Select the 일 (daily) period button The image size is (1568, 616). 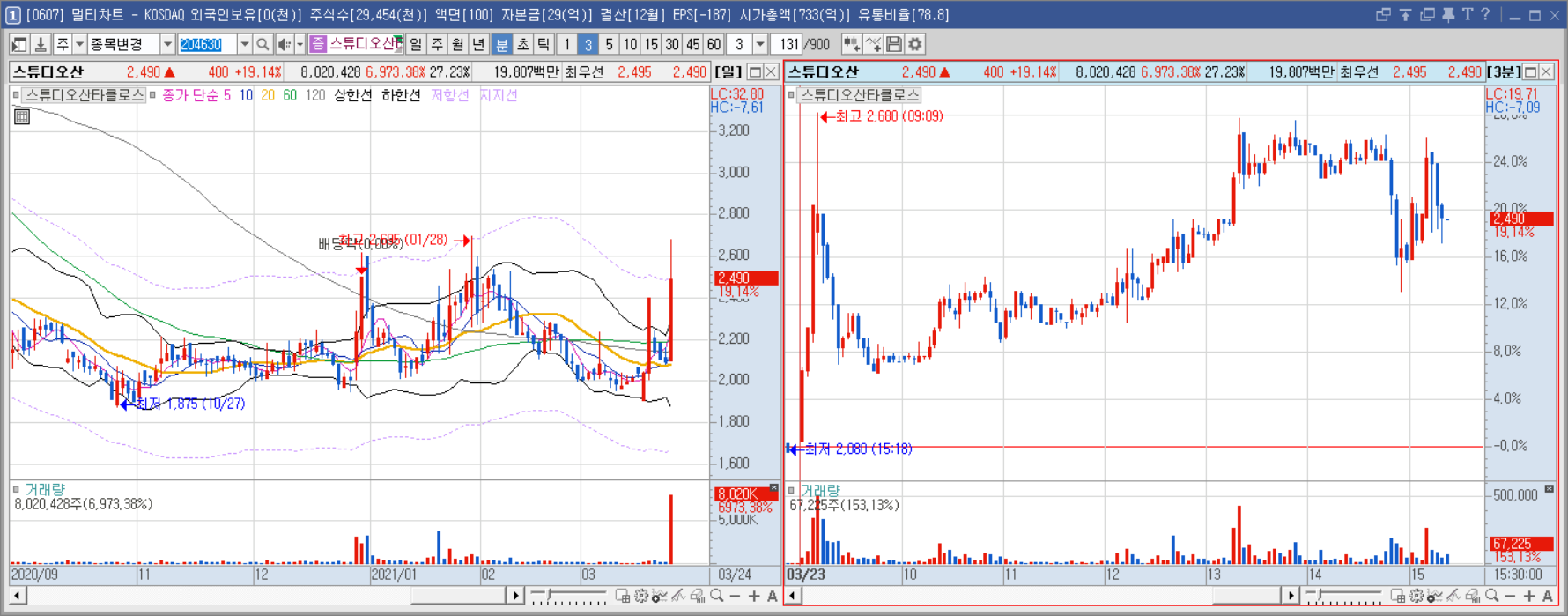pyautogui.click(x=416, y=44)
